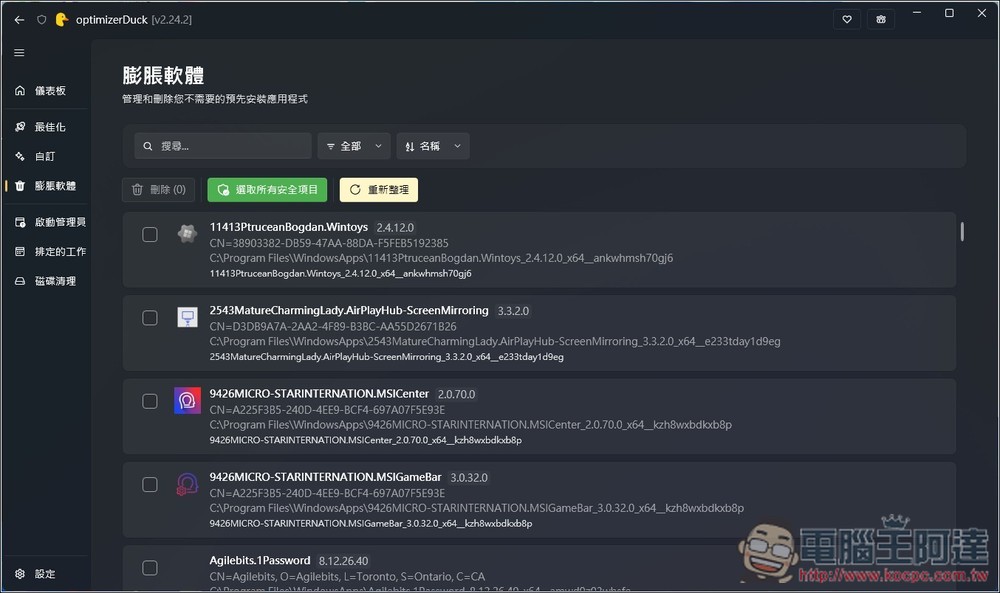Open 排定的工作 scheduled tasks
1000x593 pixels.
[47, 251]
